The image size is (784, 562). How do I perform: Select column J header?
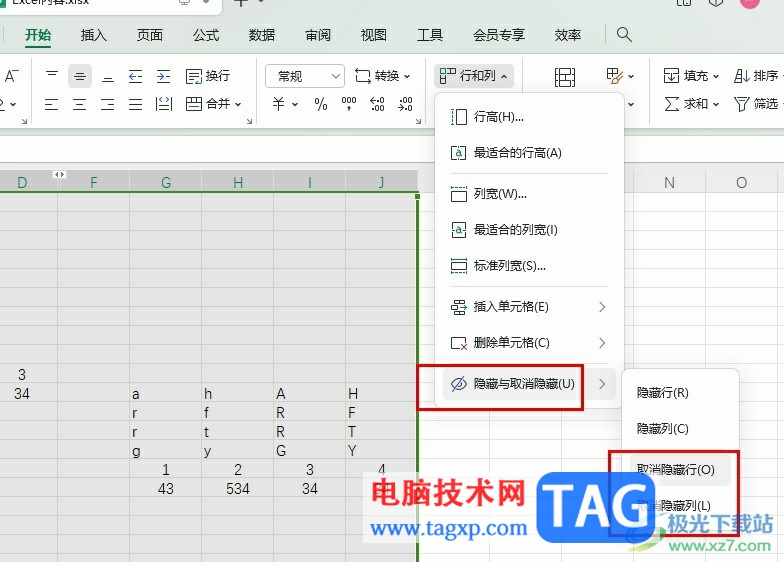click(382, 182)
